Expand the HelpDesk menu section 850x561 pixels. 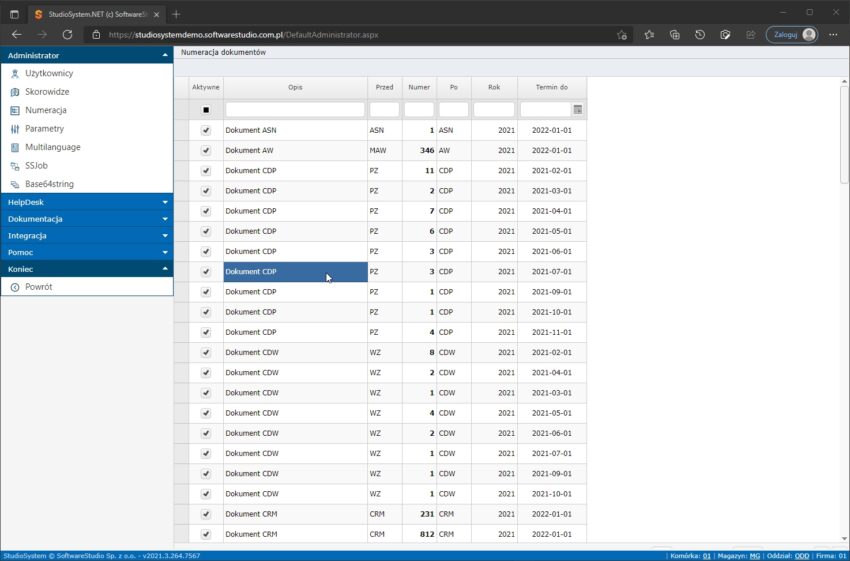coord(86,202)
